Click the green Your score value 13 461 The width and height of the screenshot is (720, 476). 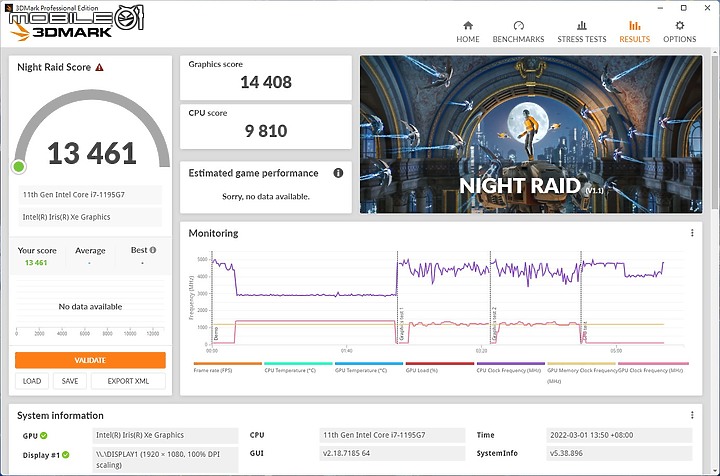click(36, 263)
